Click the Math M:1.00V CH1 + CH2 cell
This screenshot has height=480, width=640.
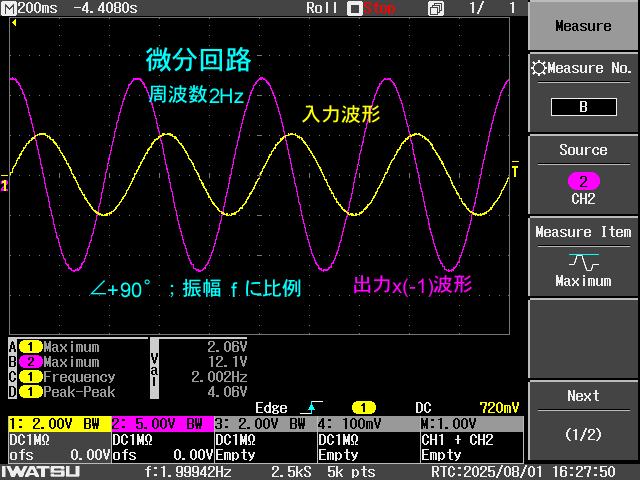470,439
